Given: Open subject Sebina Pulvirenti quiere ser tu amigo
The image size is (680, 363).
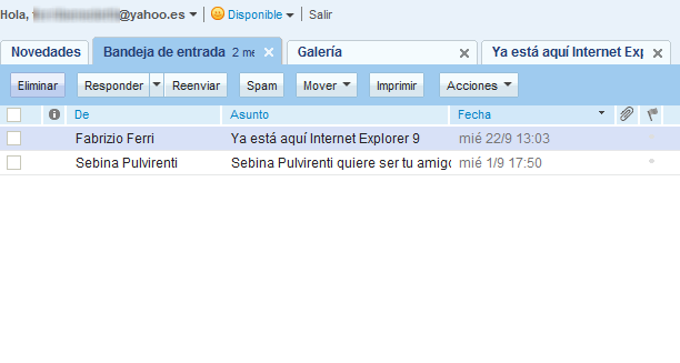Looking at the screenshot, I should (341, 163).
